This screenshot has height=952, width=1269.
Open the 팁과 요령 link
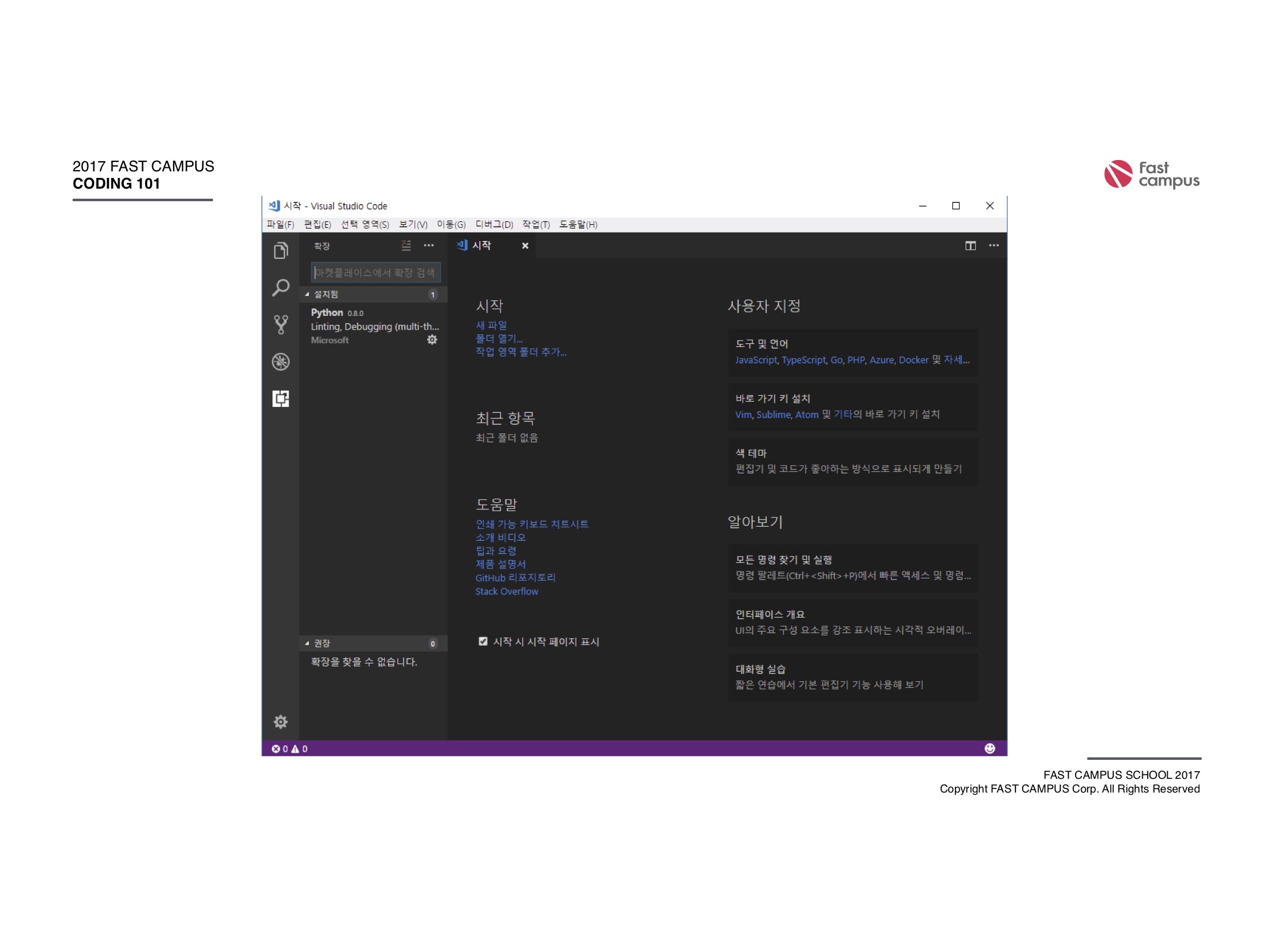(x=496, y=551)
